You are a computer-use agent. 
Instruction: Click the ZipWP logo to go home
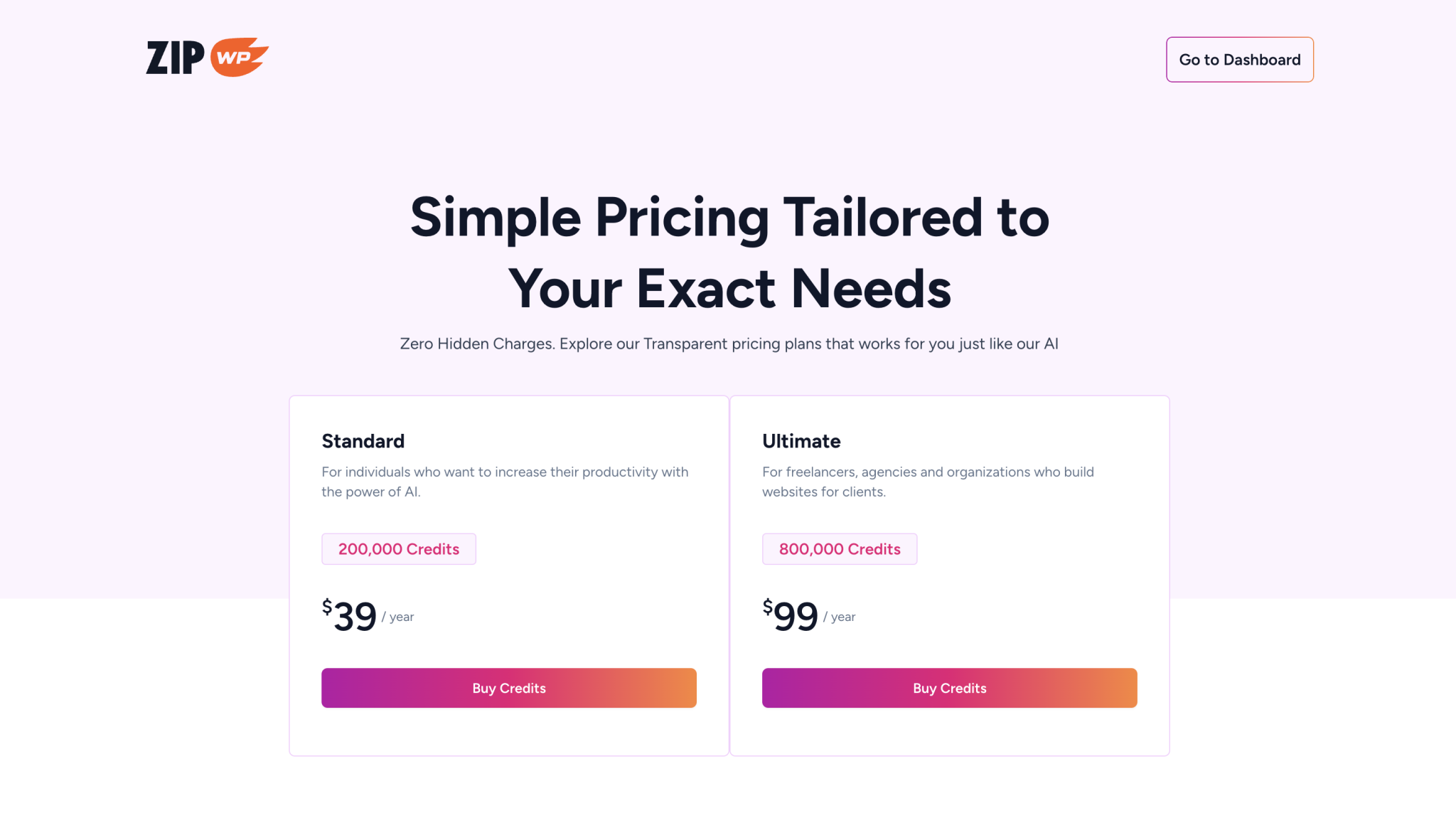coord(206,57)
